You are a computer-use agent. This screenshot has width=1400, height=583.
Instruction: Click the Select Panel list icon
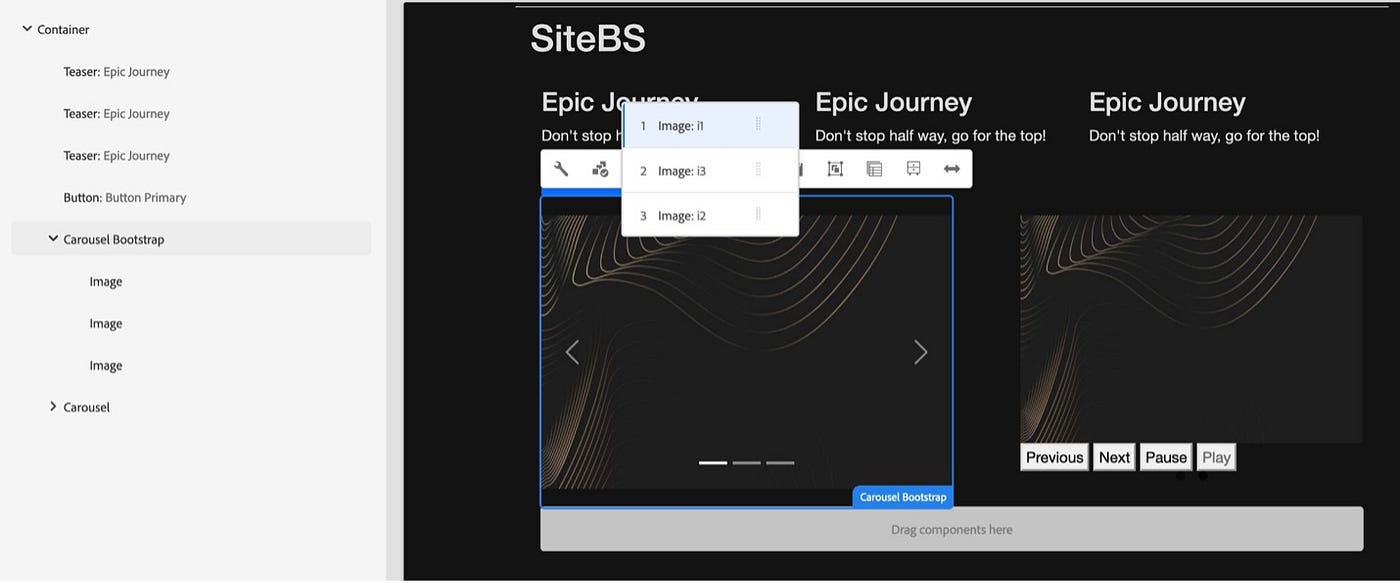click(874, 169)
